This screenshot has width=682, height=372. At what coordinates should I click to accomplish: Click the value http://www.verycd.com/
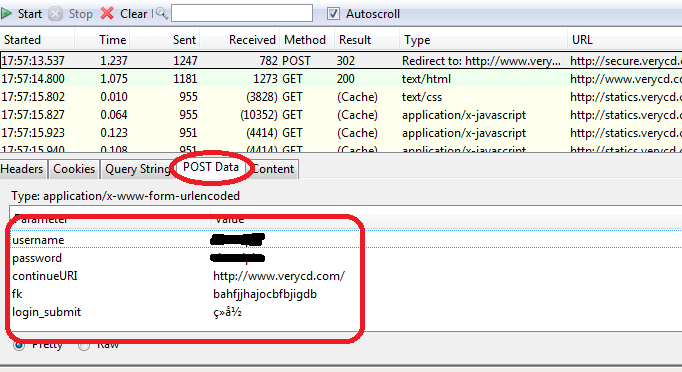[279, 276]
